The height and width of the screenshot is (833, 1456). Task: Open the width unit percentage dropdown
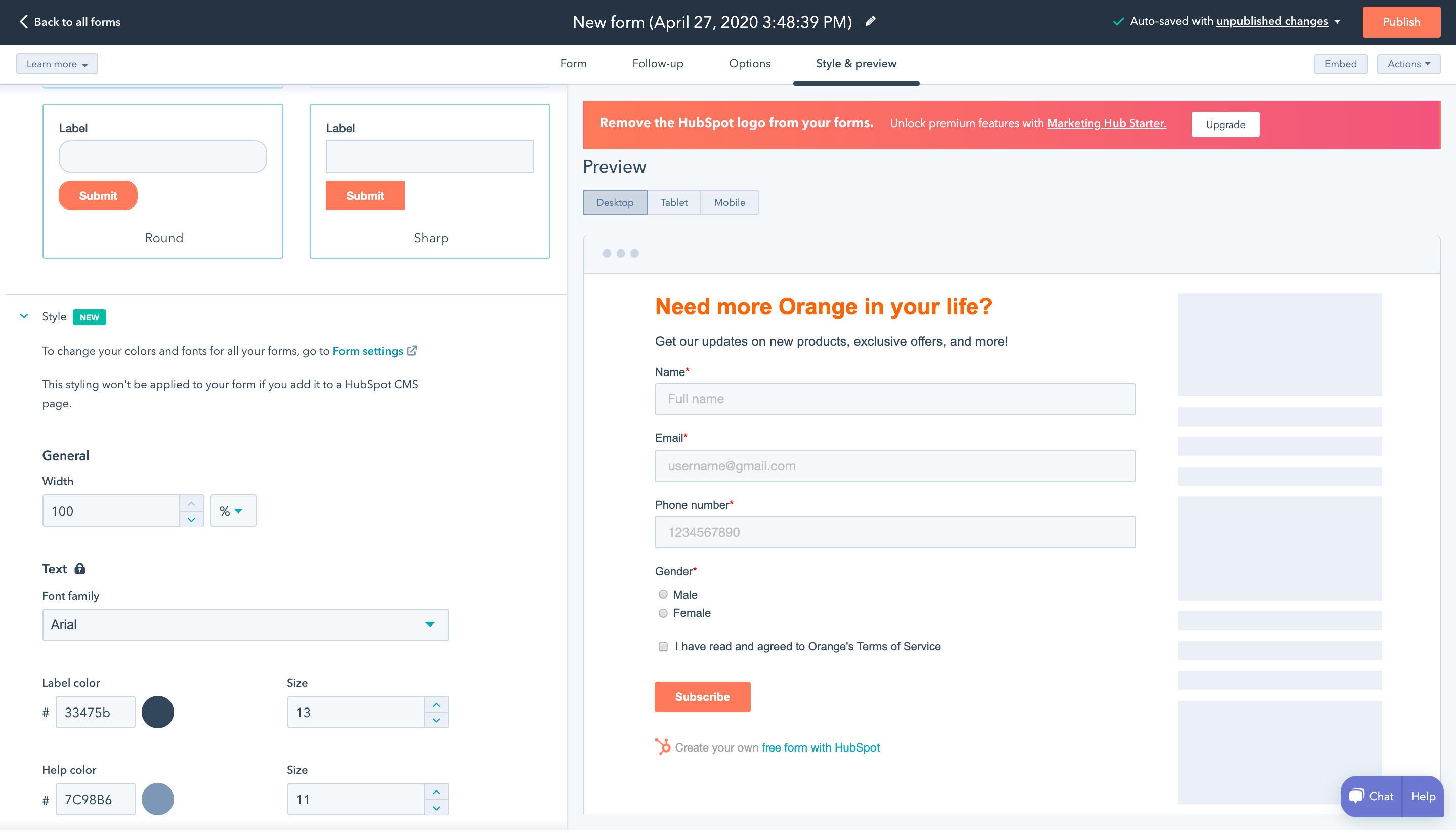point(232,510)
